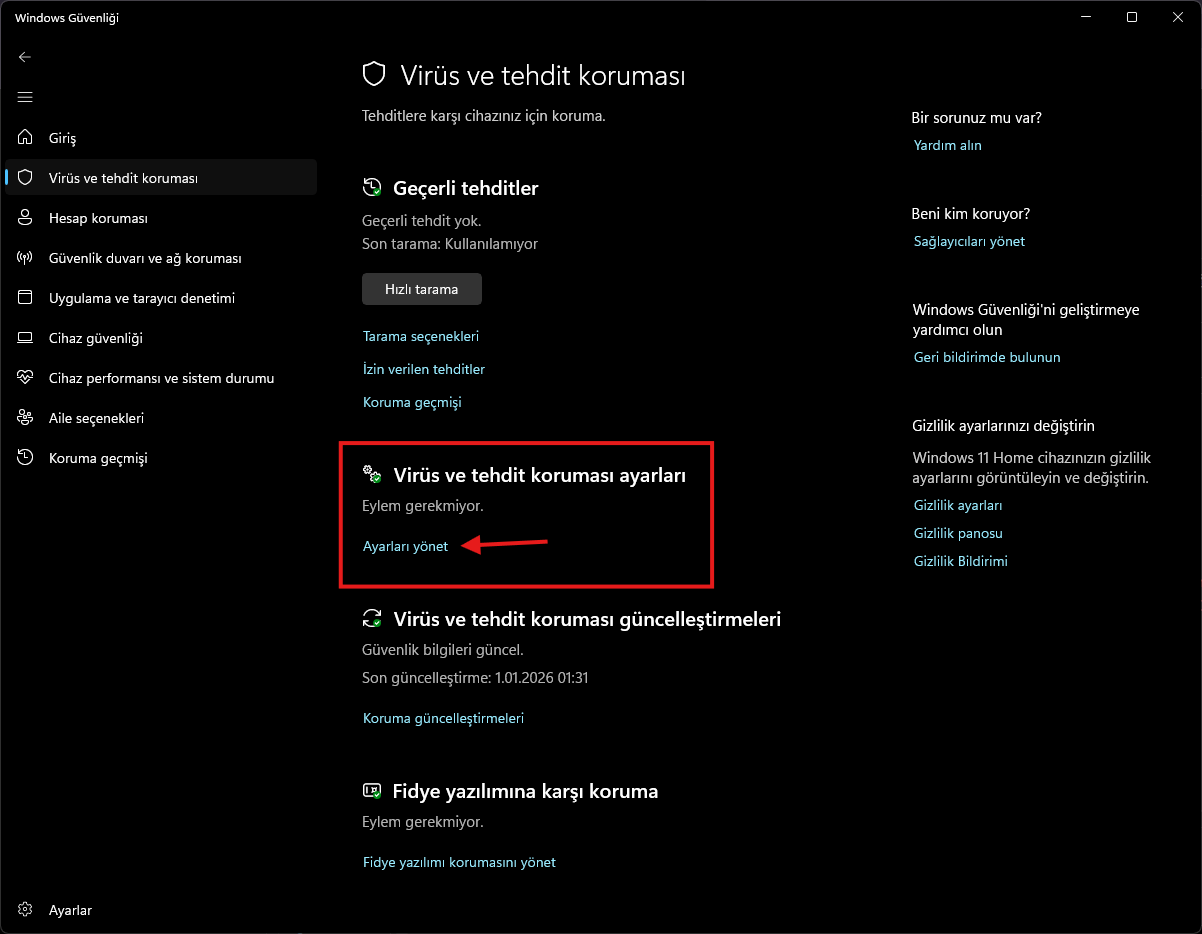Viewport: 1202px width, 934px height.
Task: Open Koruma geçmişi in the sidebar
Action: click(x=98, y=458)
